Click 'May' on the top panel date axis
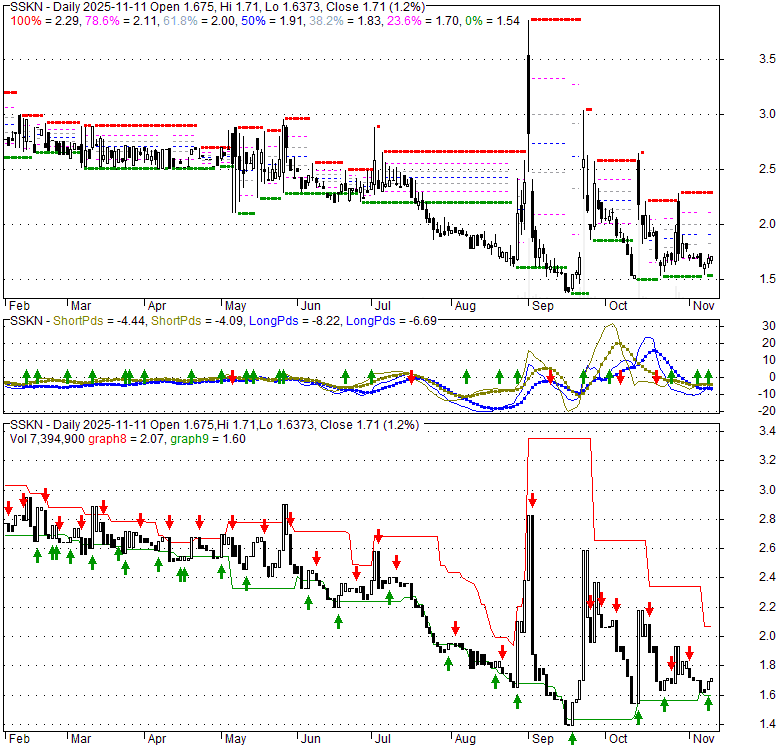The height and width of the screenshot is (745, 780). 235,306
